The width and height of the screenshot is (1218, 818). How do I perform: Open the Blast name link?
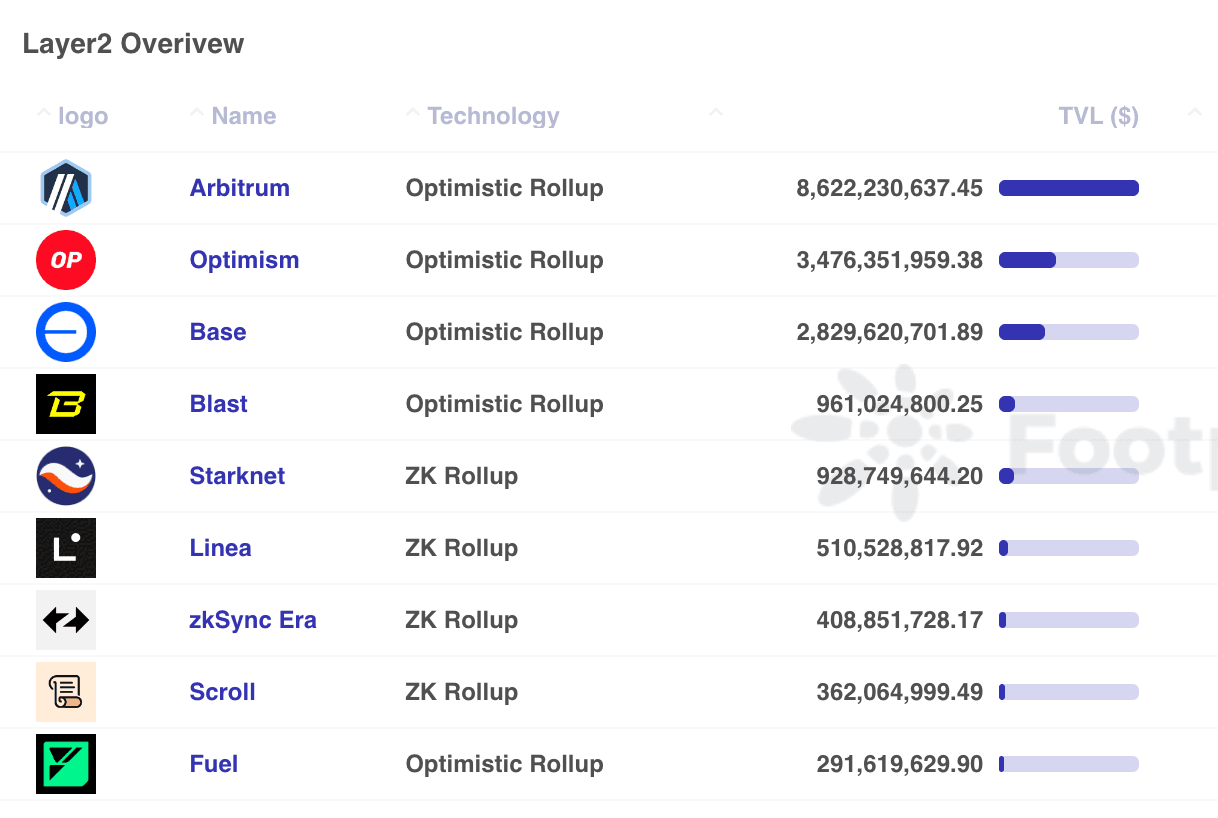[219, 404]
